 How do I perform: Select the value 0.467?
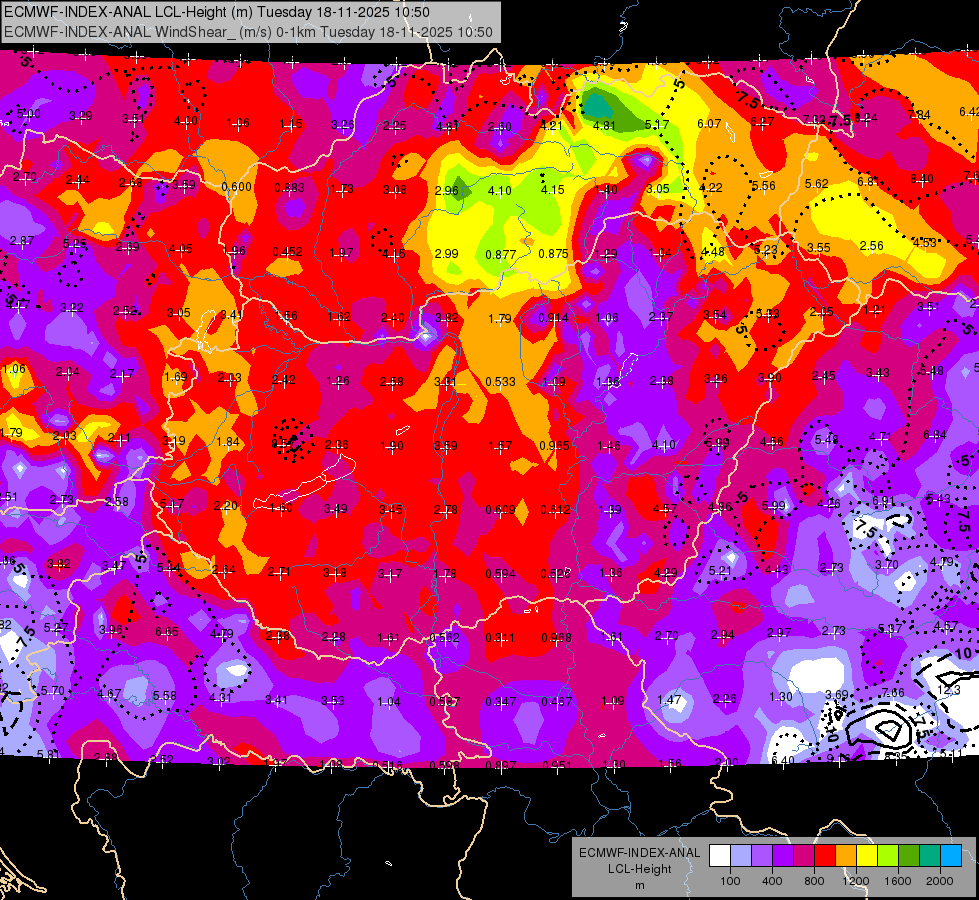pos(556,702)
